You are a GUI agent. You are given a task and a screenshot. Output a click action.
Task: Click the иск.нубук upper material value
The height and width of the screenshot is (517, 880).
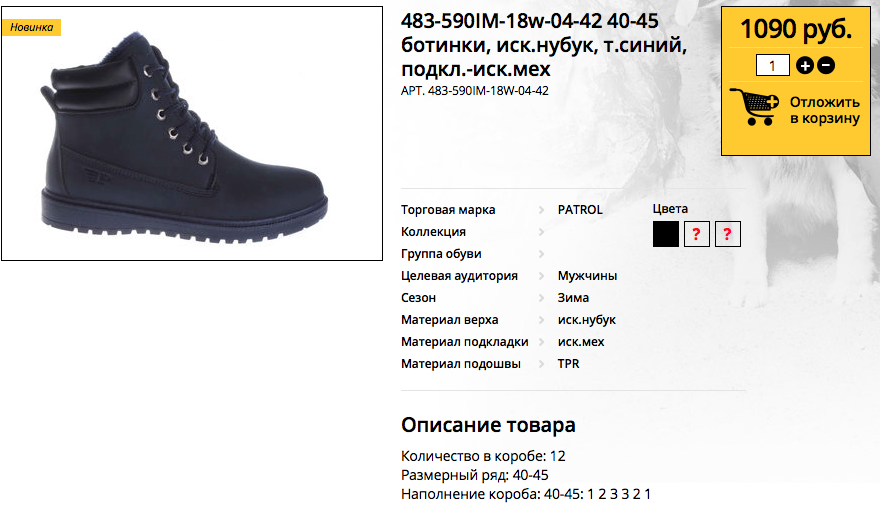[586, 320]
